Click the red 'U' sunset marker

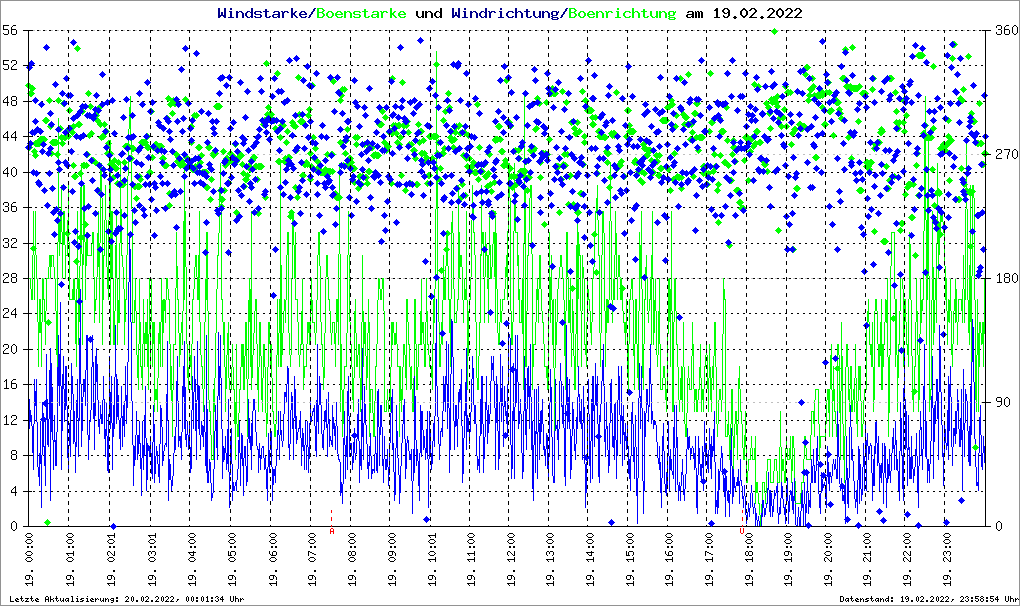coord(741,532)
